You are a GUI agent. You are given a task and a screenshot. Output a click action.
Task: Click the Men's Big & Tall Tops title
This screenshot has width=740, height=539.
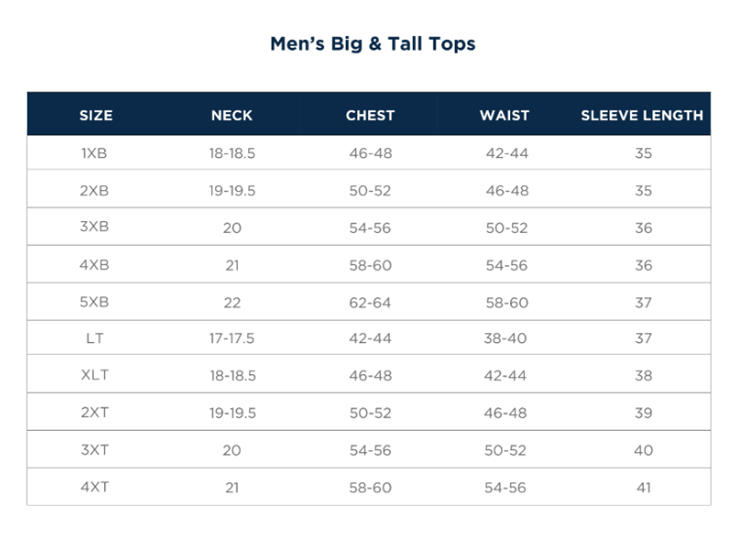[x=372, y=44]
